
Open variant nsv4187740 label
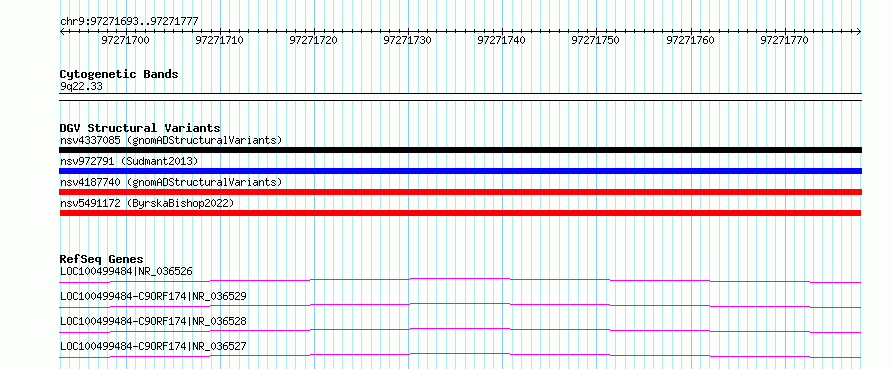171,182
